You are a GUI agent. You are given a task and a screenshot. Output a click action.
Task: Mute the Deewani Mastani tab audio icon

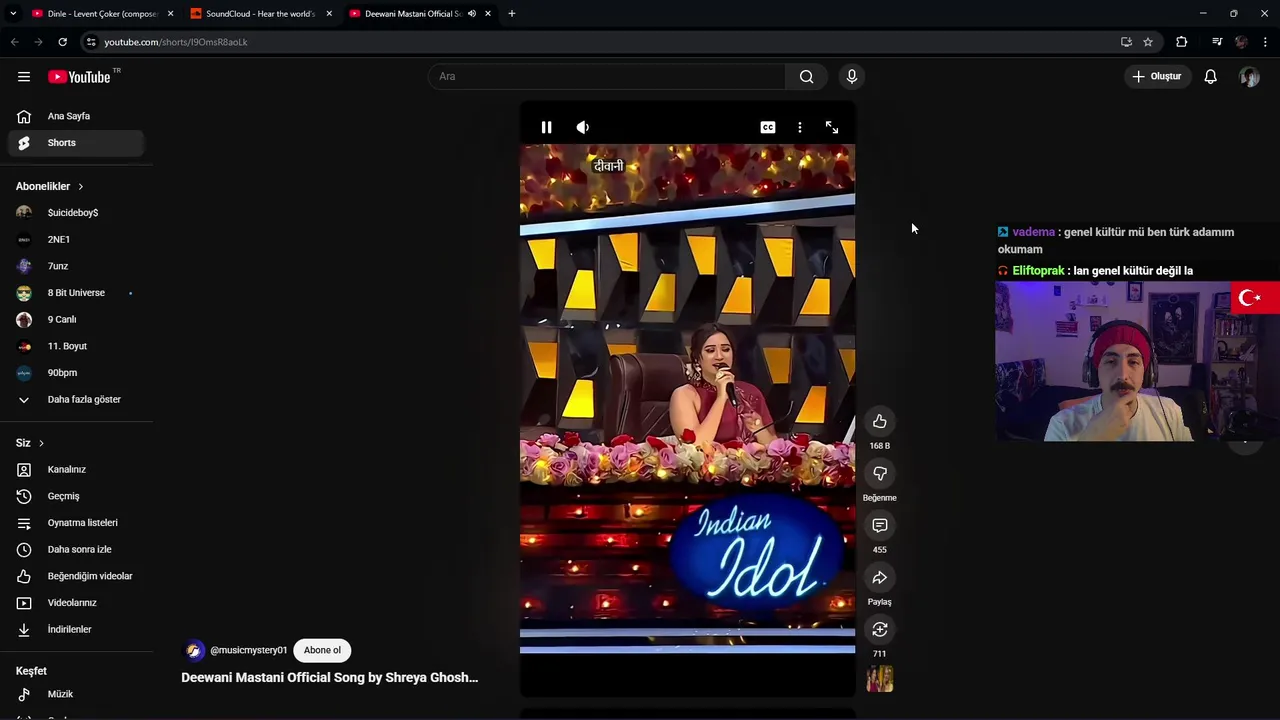coord(471,14)
